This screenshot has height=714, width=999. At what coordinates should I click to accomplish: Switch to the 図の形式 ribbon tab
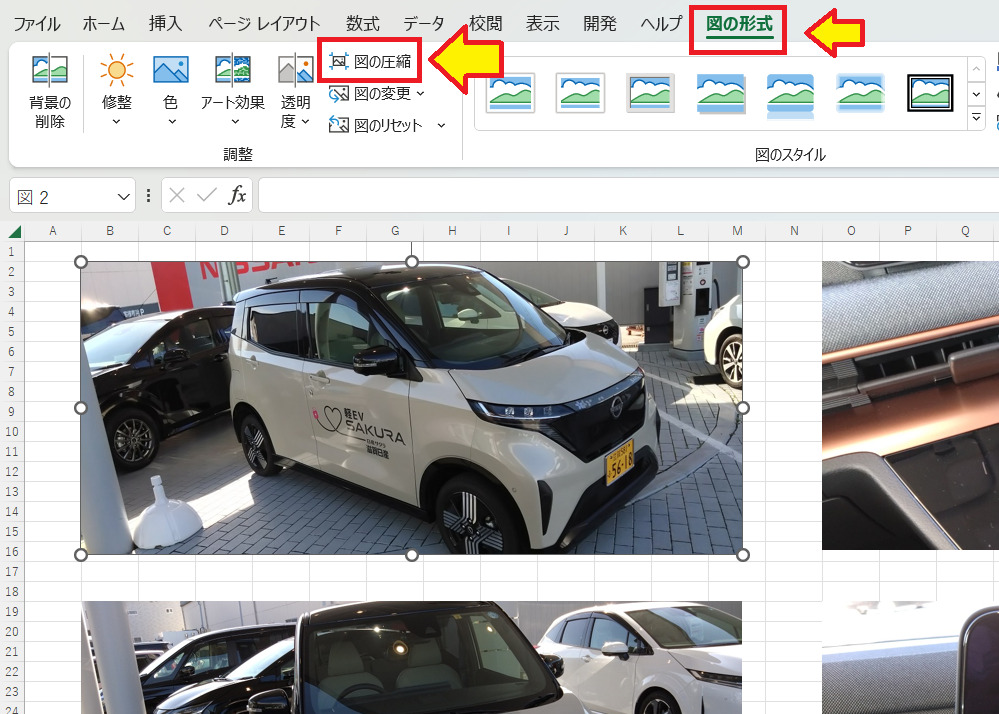point(739,24)
